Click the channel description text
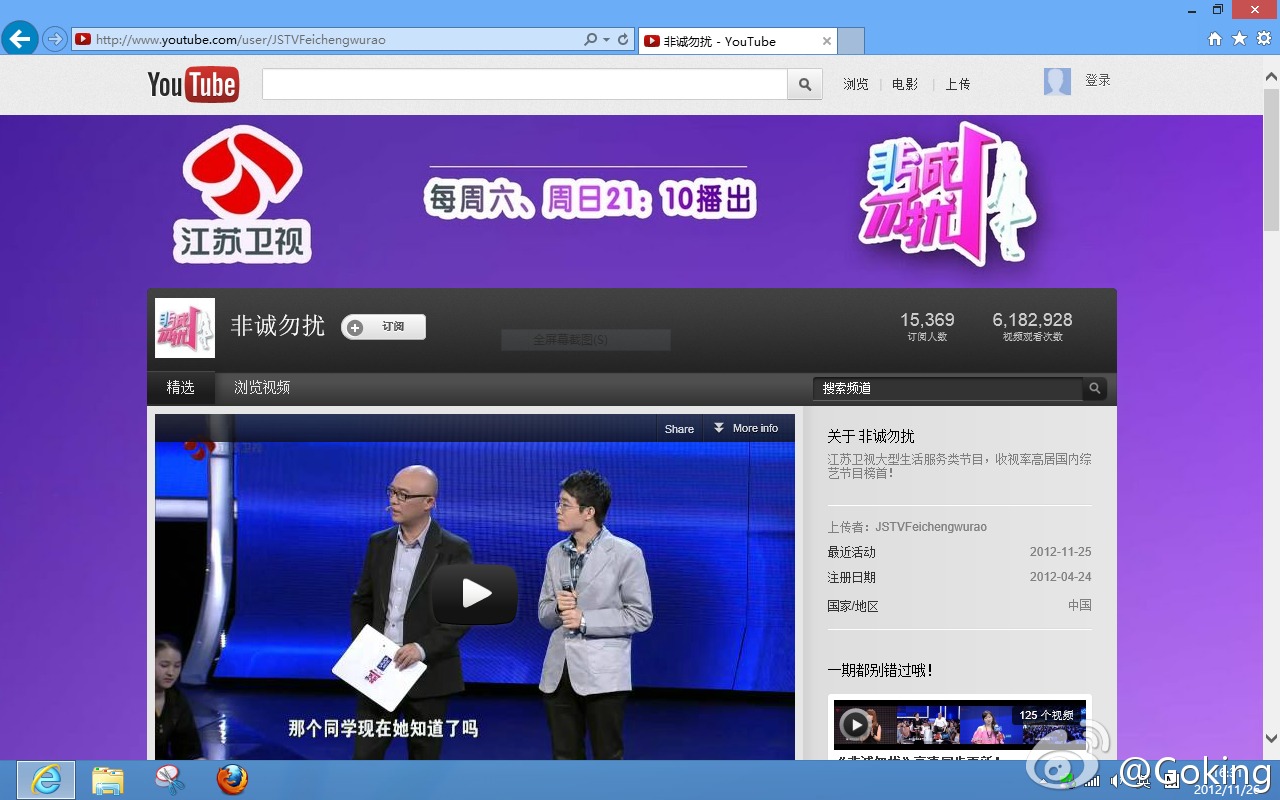The width and height of the screenshot is (1280, 800). coord(959,466)
